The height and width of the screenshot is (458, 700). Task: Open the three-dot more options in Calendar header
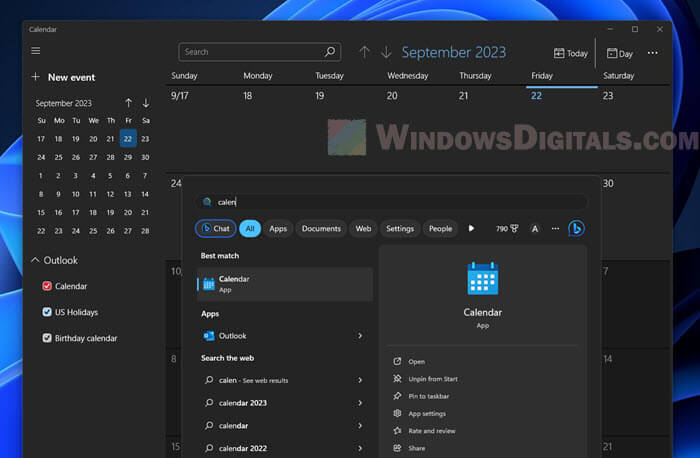(x=653, y=53)
